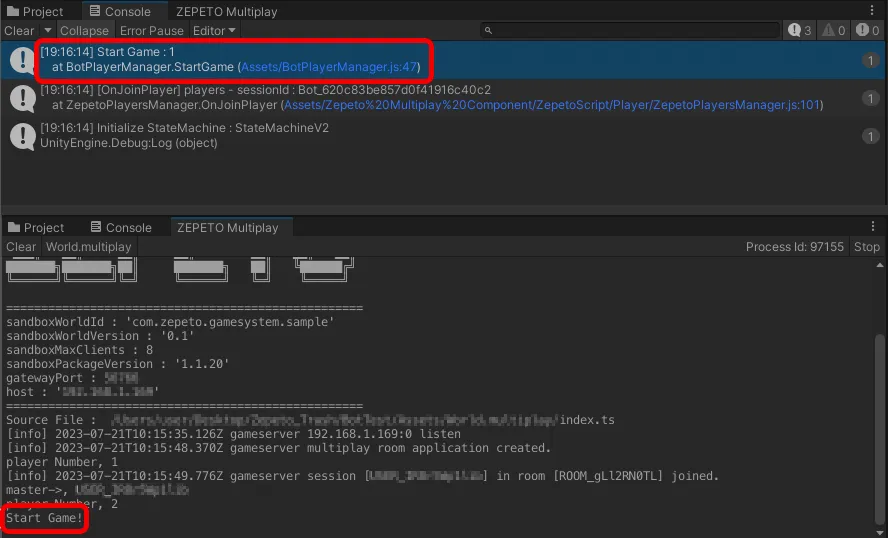Toggle error message filter showing 0

tap(868, 31)
